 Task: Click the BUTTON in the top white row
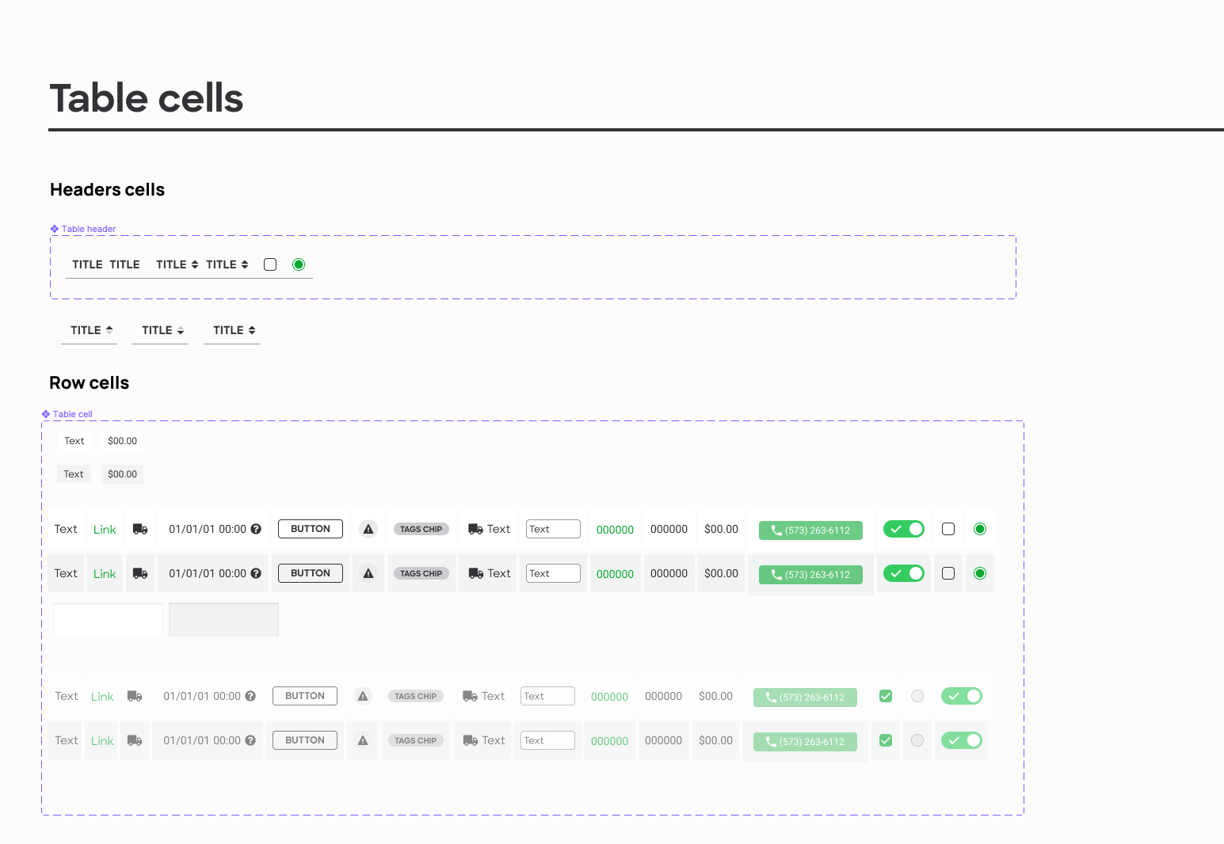pos(310,529)
